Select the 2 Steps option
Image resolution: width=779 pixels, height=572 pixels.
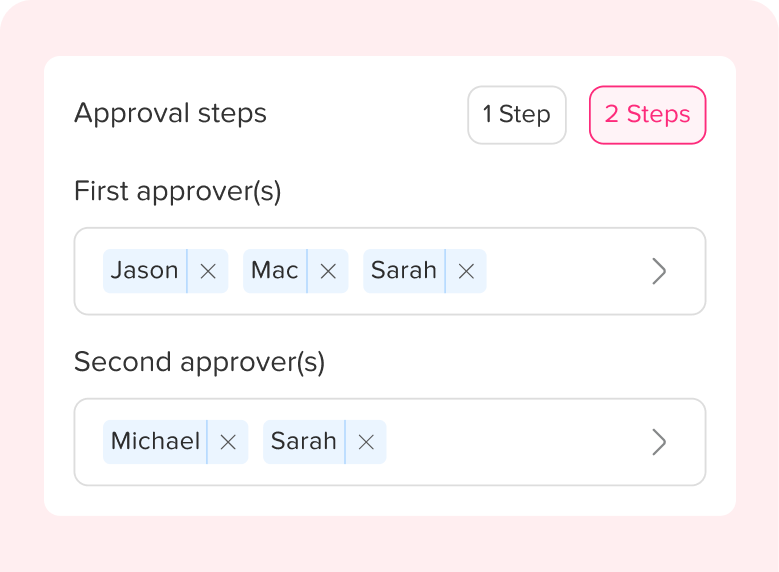[647, 115]
